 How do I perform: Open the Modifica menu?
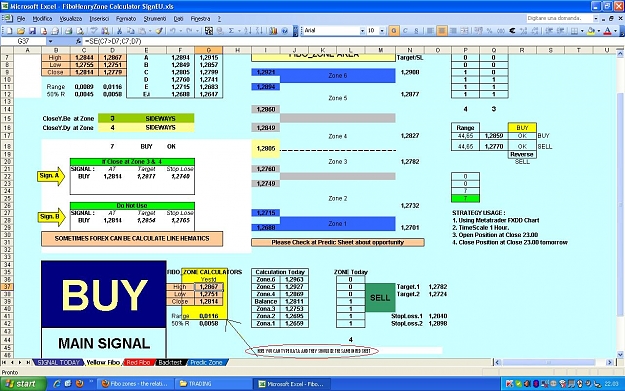tap(42, 19)
